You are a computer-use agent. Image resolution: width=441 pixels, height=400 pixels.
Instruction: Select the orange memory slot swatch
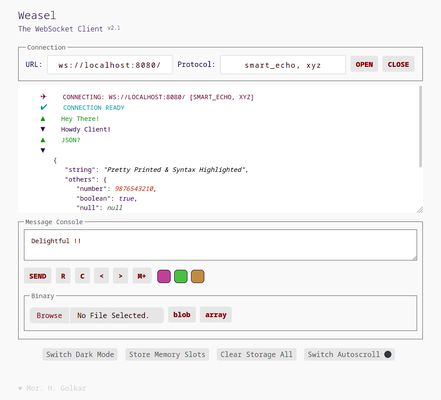coord(198,276)
